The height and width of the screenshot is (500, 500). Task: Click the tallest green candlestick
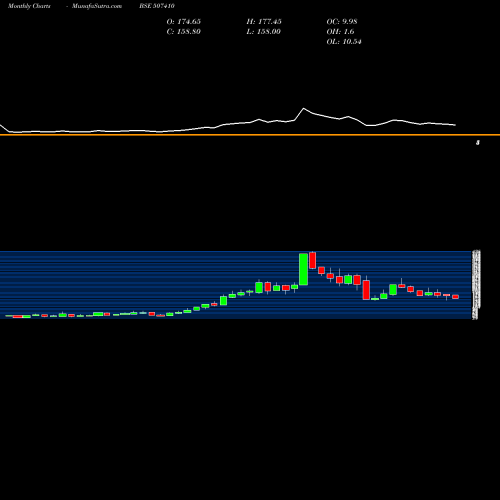303,269
